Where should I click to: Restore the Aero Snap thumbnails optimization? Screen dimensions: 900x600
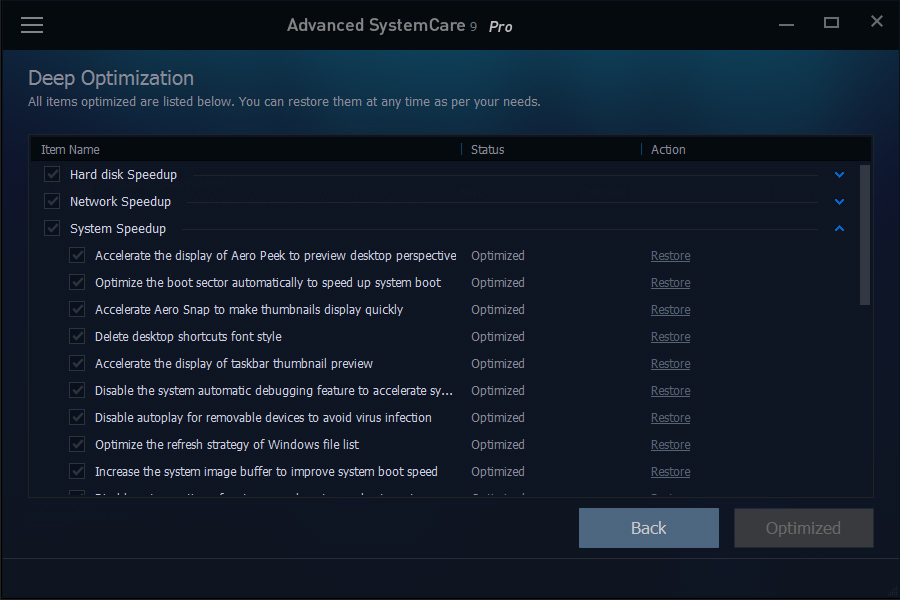[x=670, y=309]
